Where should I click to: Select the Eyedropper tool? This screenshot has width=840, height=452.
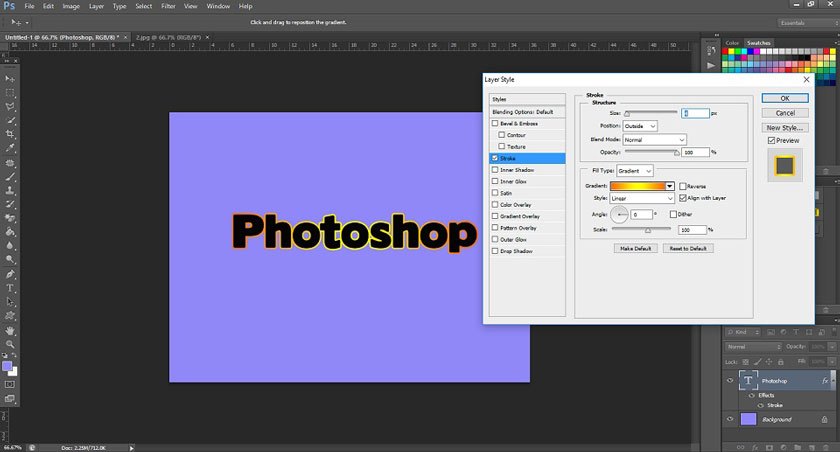click(x=10, y=148)
